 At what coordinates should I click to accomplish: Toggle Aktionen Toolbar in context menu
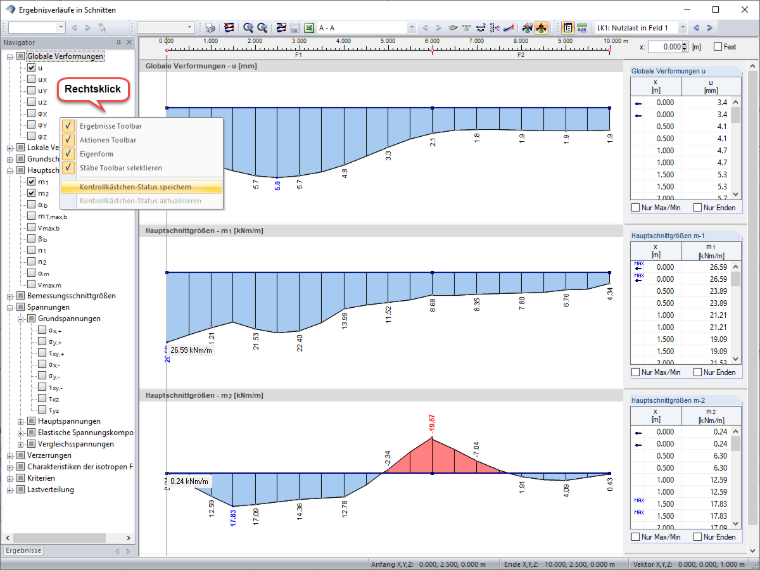(142, 140)
